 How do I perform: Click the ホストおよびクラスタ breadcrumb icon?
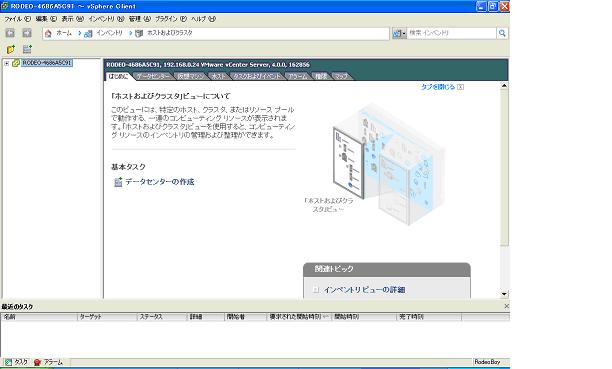pyautogui.click(x=139, y=34)
